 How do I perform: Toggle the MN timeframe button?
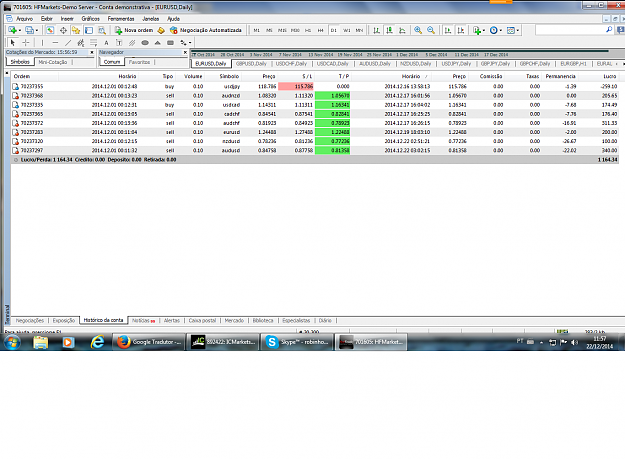(x=359, y=30)
